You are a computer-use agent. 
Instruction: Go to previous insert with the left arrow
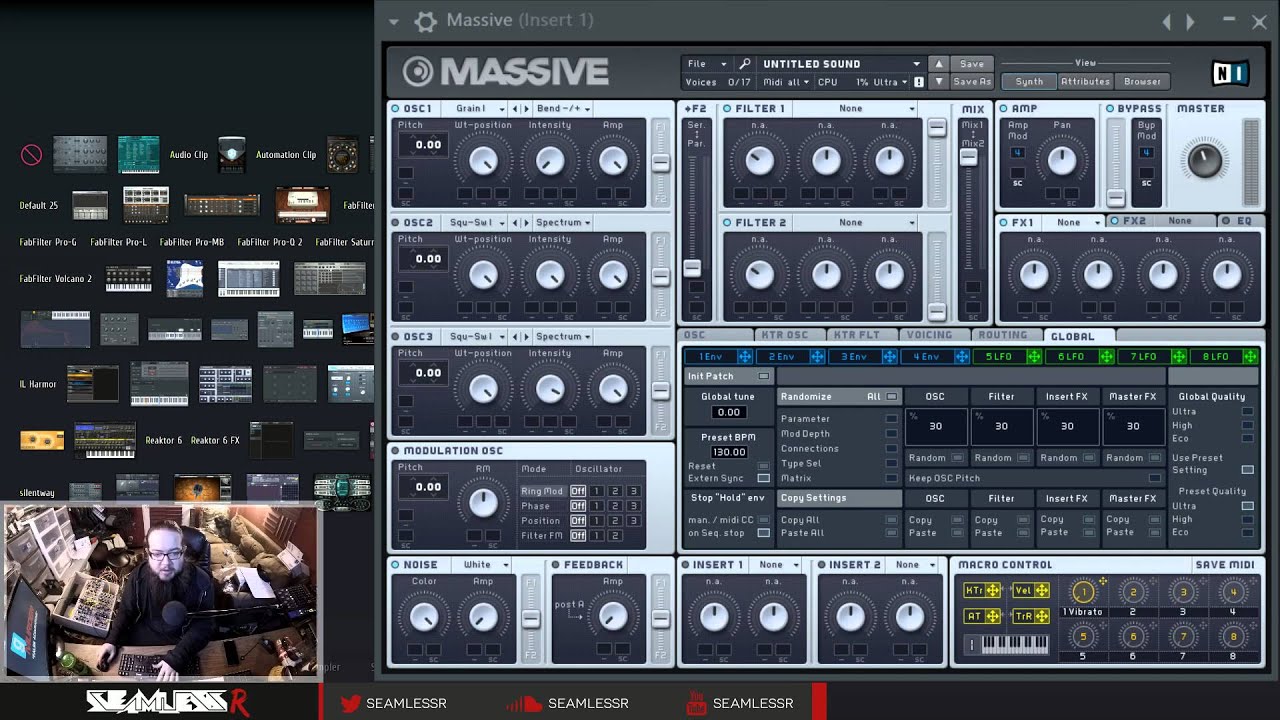(1166, 21)
